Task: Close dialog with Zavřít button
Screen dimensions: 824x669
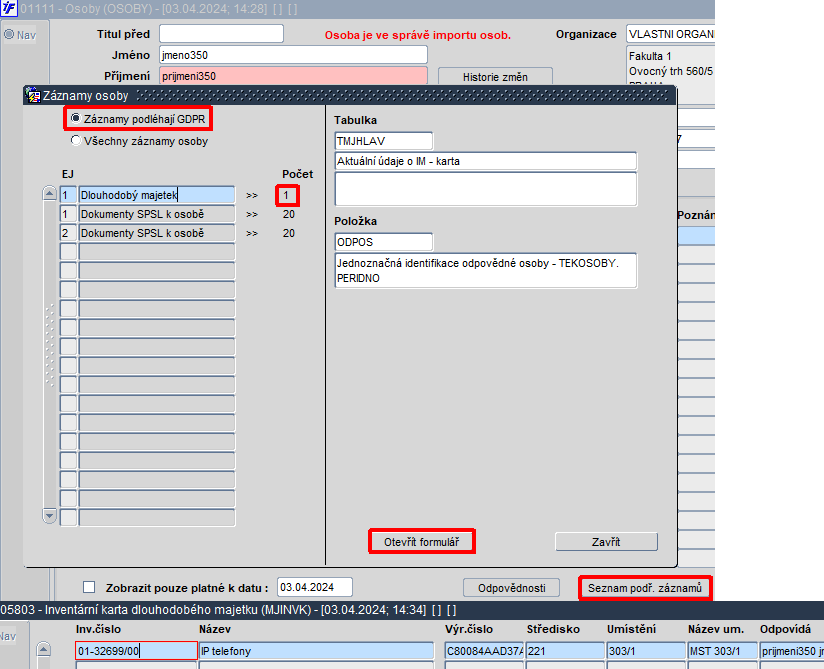Action: tap(606, 542)
